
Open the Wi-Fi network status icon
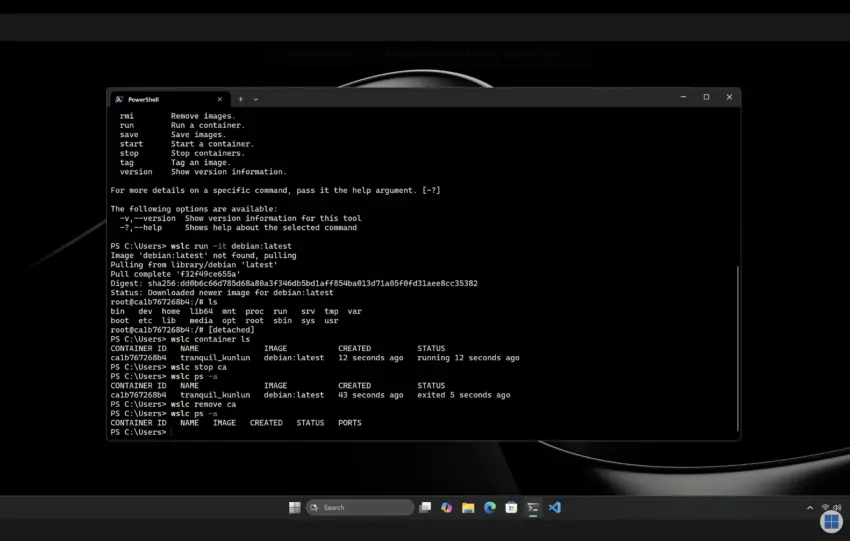[x=826, y=507]
